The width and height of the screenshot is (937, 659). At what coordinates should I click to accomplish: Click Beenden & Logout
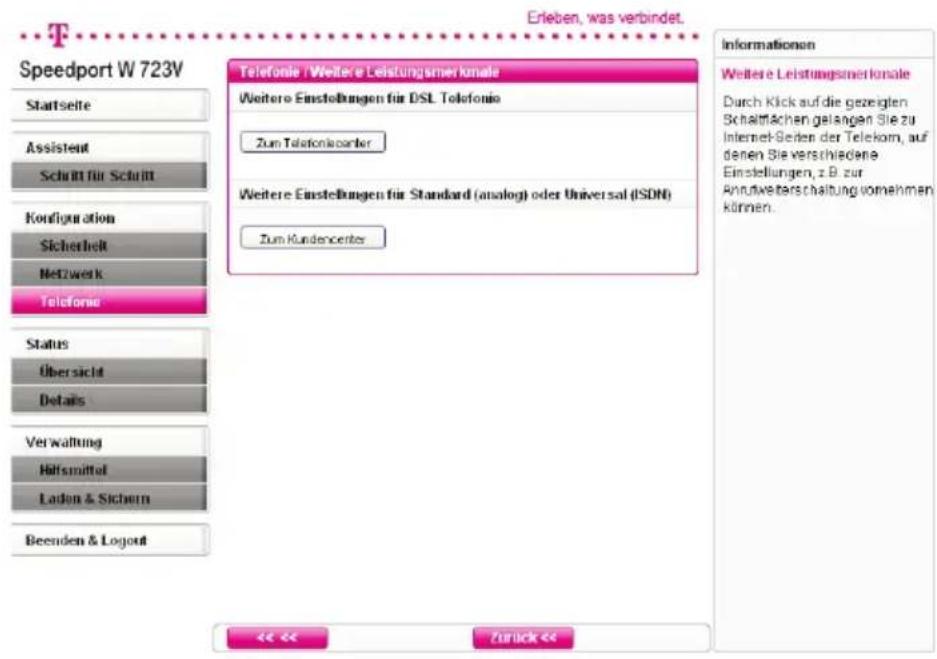110,540
